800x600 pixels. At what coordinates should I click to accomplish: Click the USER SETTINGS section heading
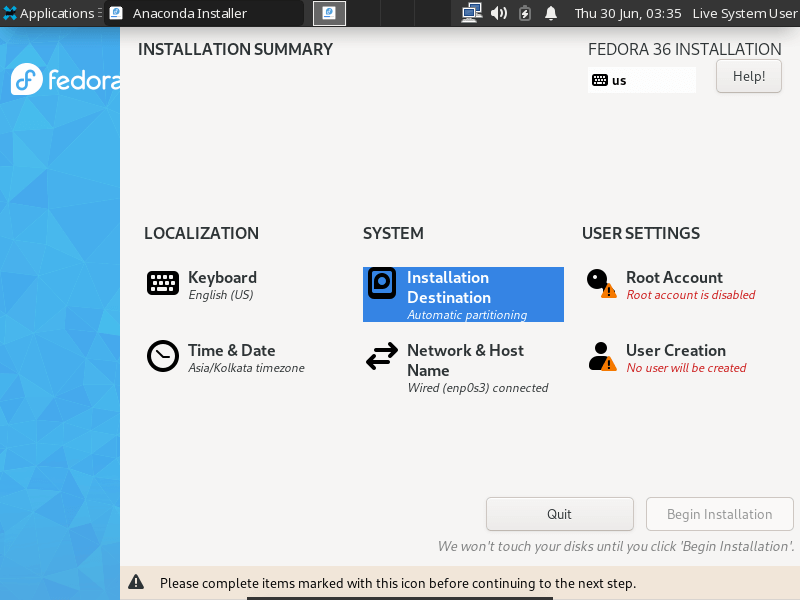coord(641,233)
